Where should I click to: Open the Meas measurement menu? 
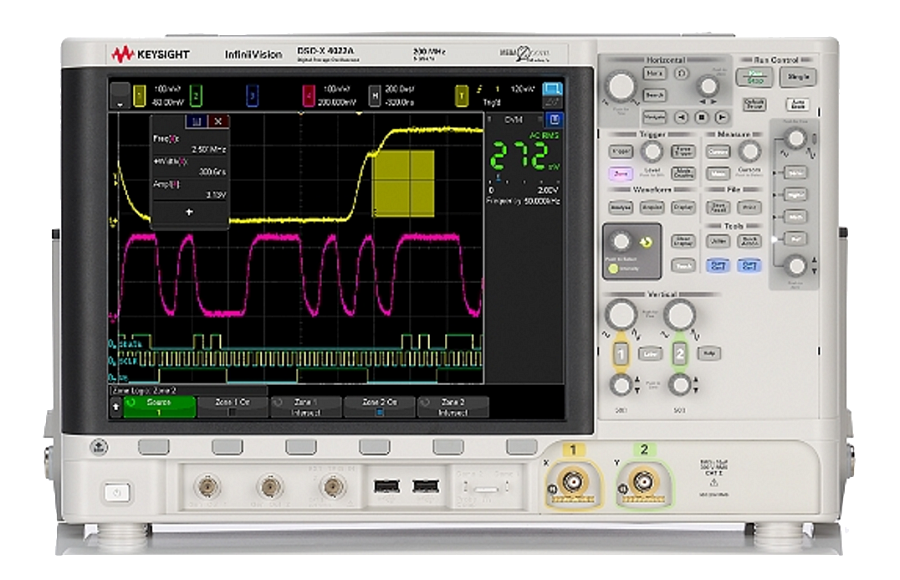(718, 173)
